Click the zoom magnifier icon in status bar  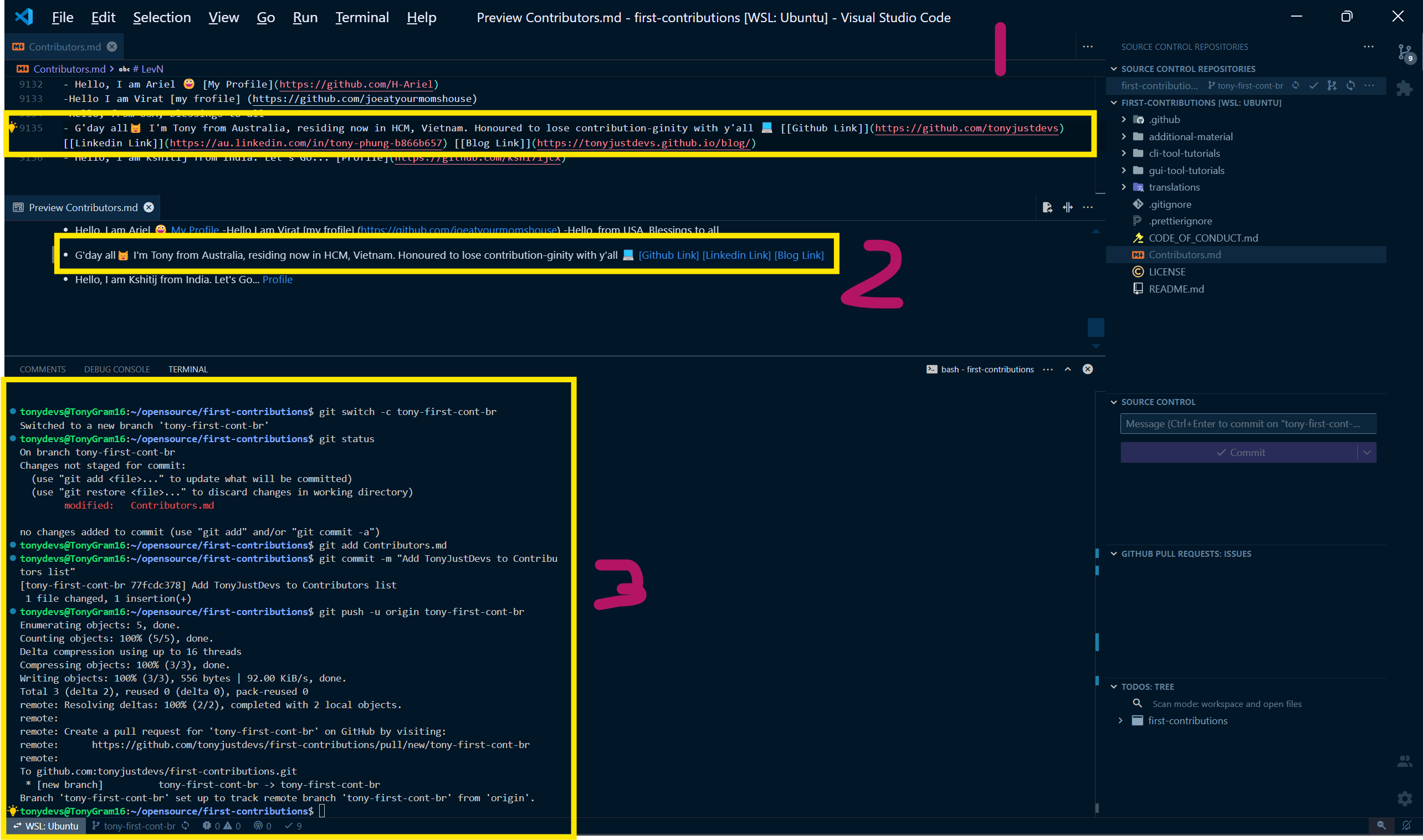tap(1381, 826)
